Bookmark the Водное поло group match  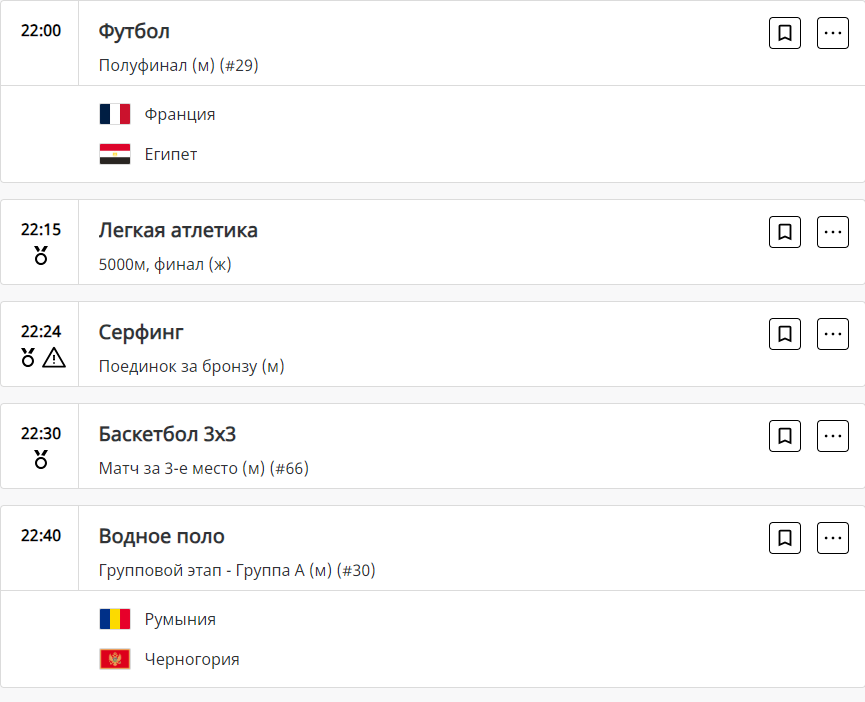point(785,538)
